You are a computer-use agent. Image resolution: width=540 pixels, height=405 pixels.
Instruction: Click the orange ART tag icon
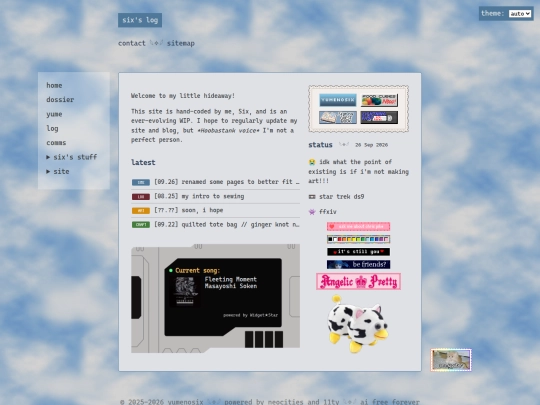click(x=141, y=210)
